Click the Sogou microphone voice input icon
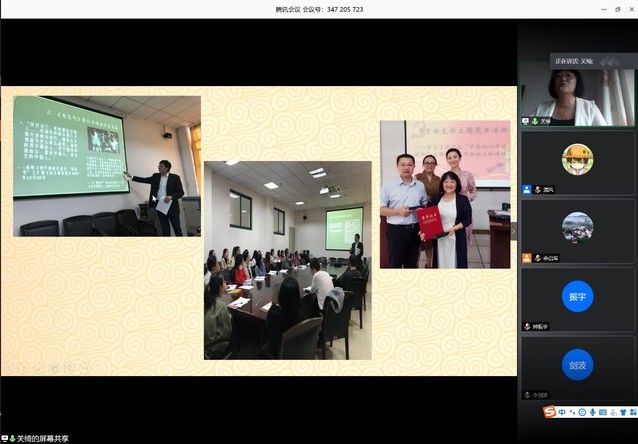The height and width of the screenshot is (444, 638). point(593,412)
